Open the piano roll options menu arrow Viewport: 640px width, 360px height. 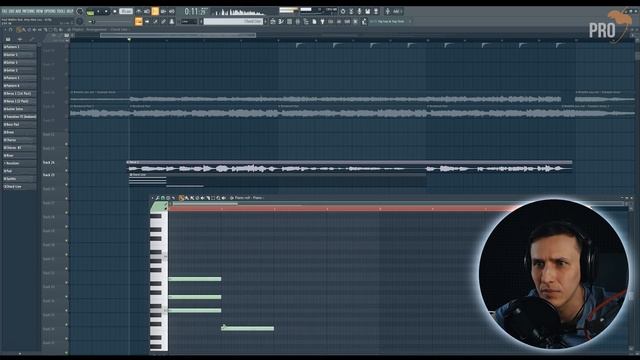(153, 198)
